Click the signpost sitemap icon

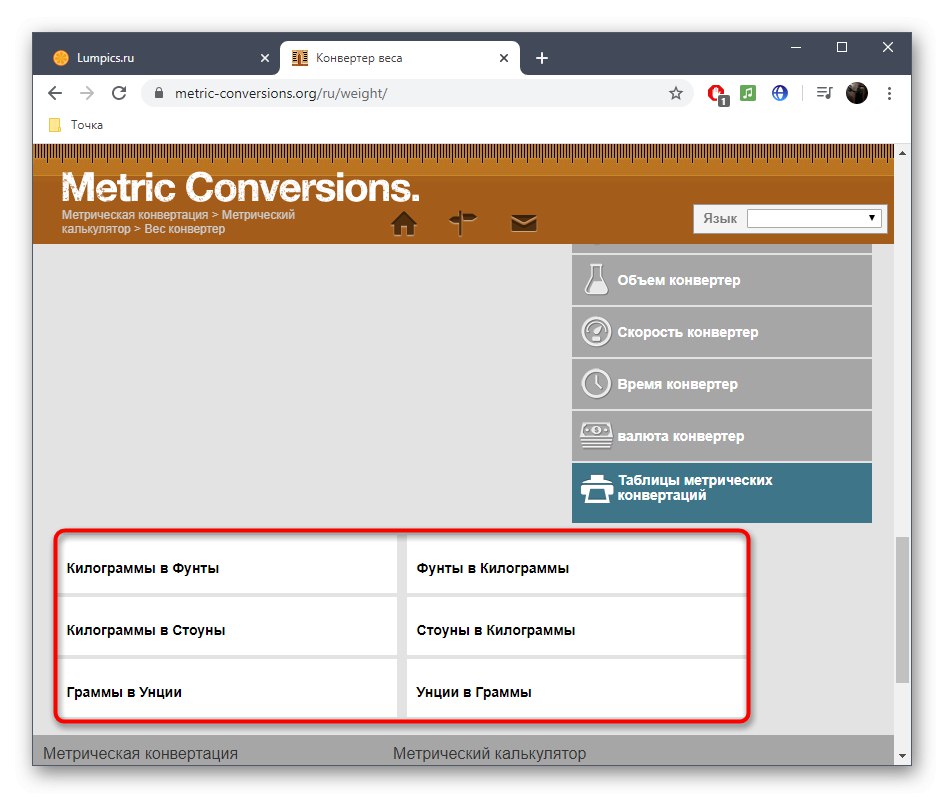462,223
